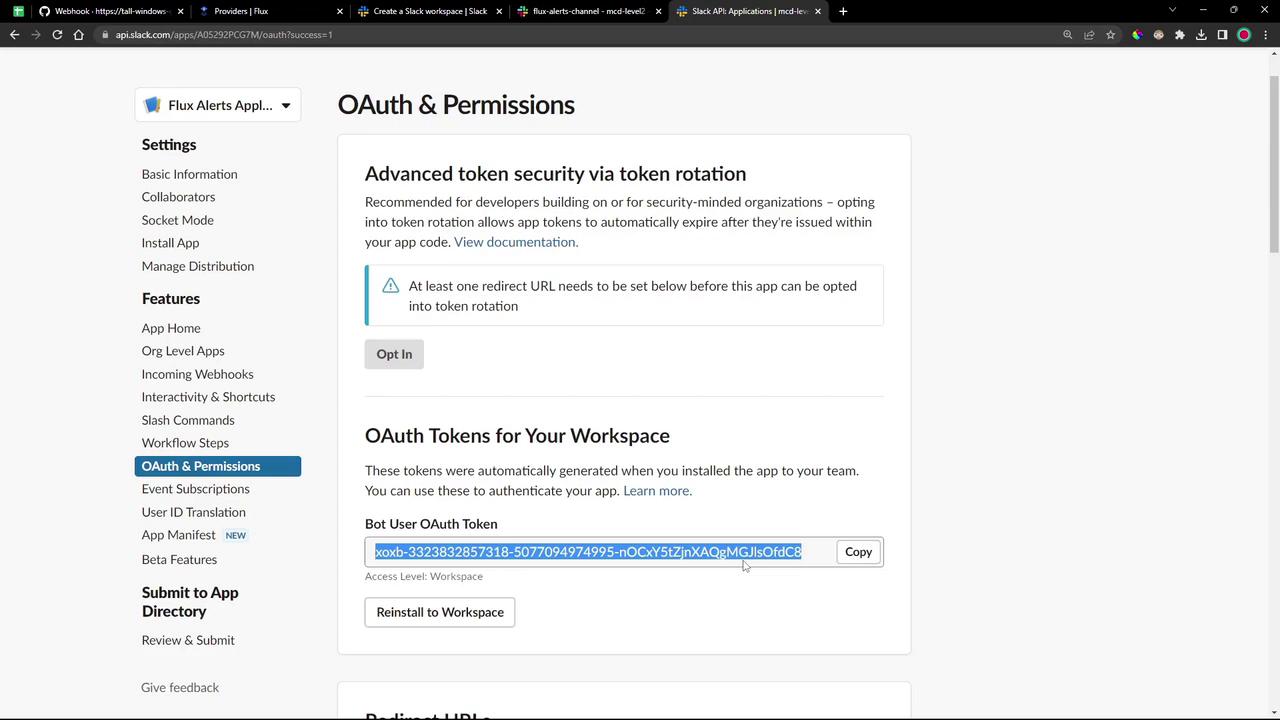Open the browser profile avatar
Image resolution: width=1280 pixels, height=720 pixels.
coord(1244,35)
